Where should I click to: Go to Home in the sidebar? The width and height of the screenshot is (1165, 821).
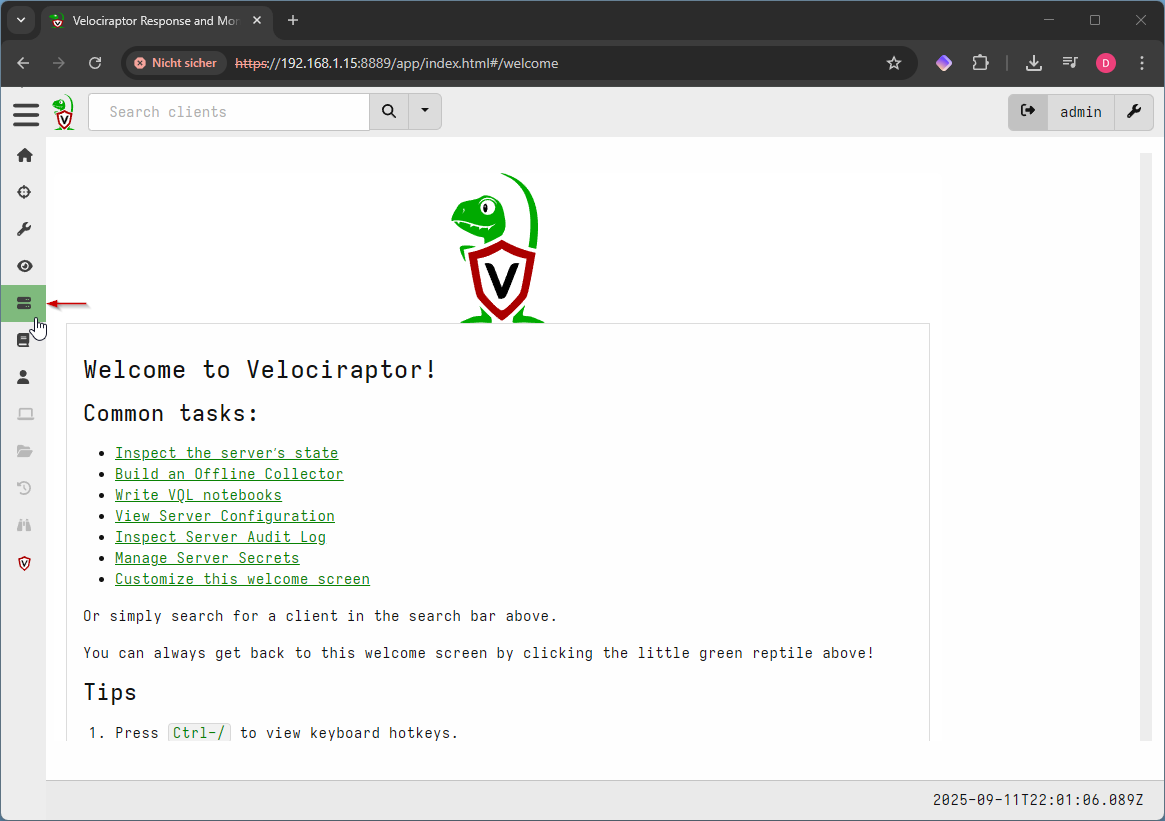(25, 155)
